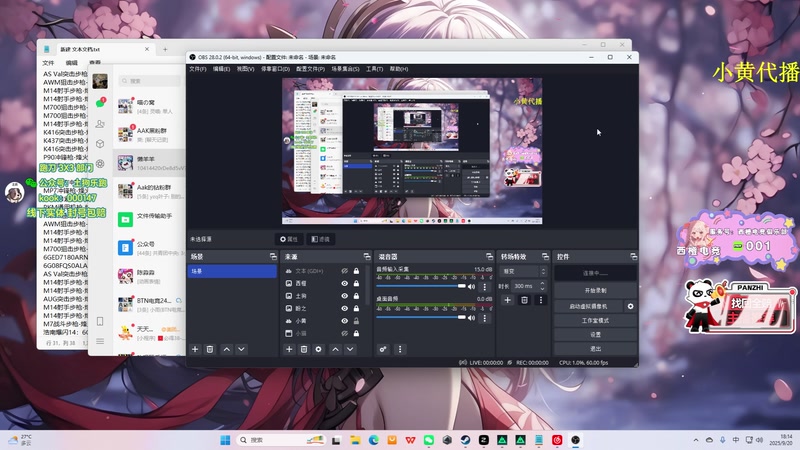This screenshot has width=800, height=450.
Task: Lock the 小黄 source with lock icon
Action: pyautogui.click(x=356, y=321)
